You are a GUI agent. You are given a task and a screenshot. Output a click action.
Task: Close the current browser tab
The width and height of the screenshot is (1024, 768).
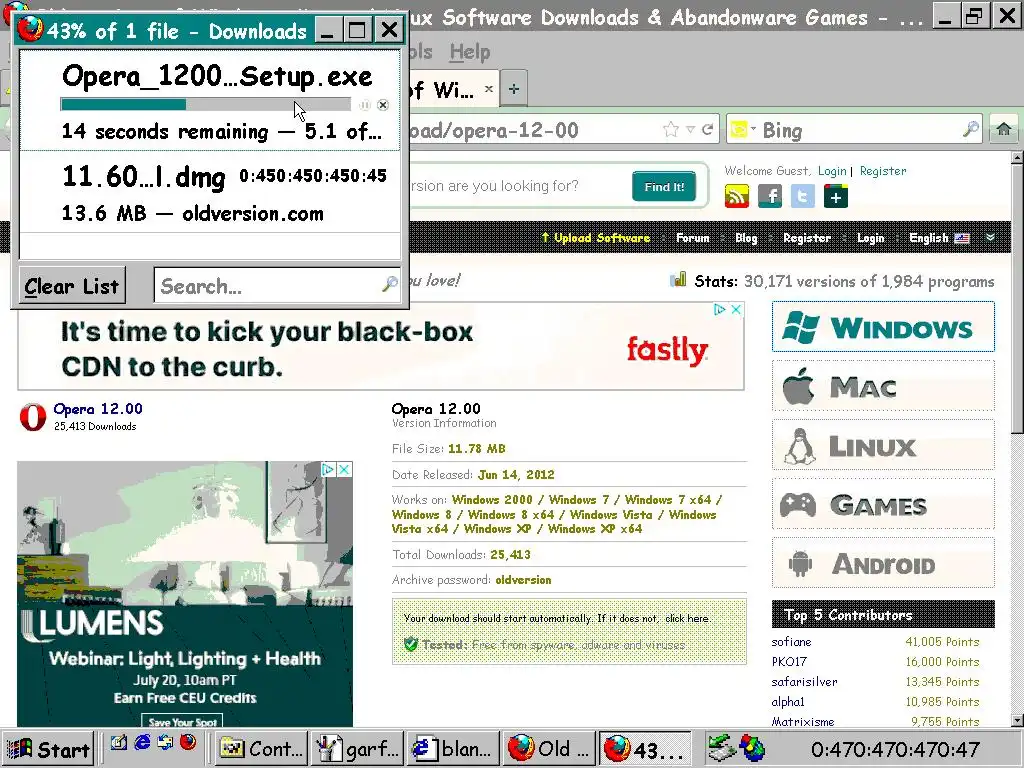click(x=488, y=88)
